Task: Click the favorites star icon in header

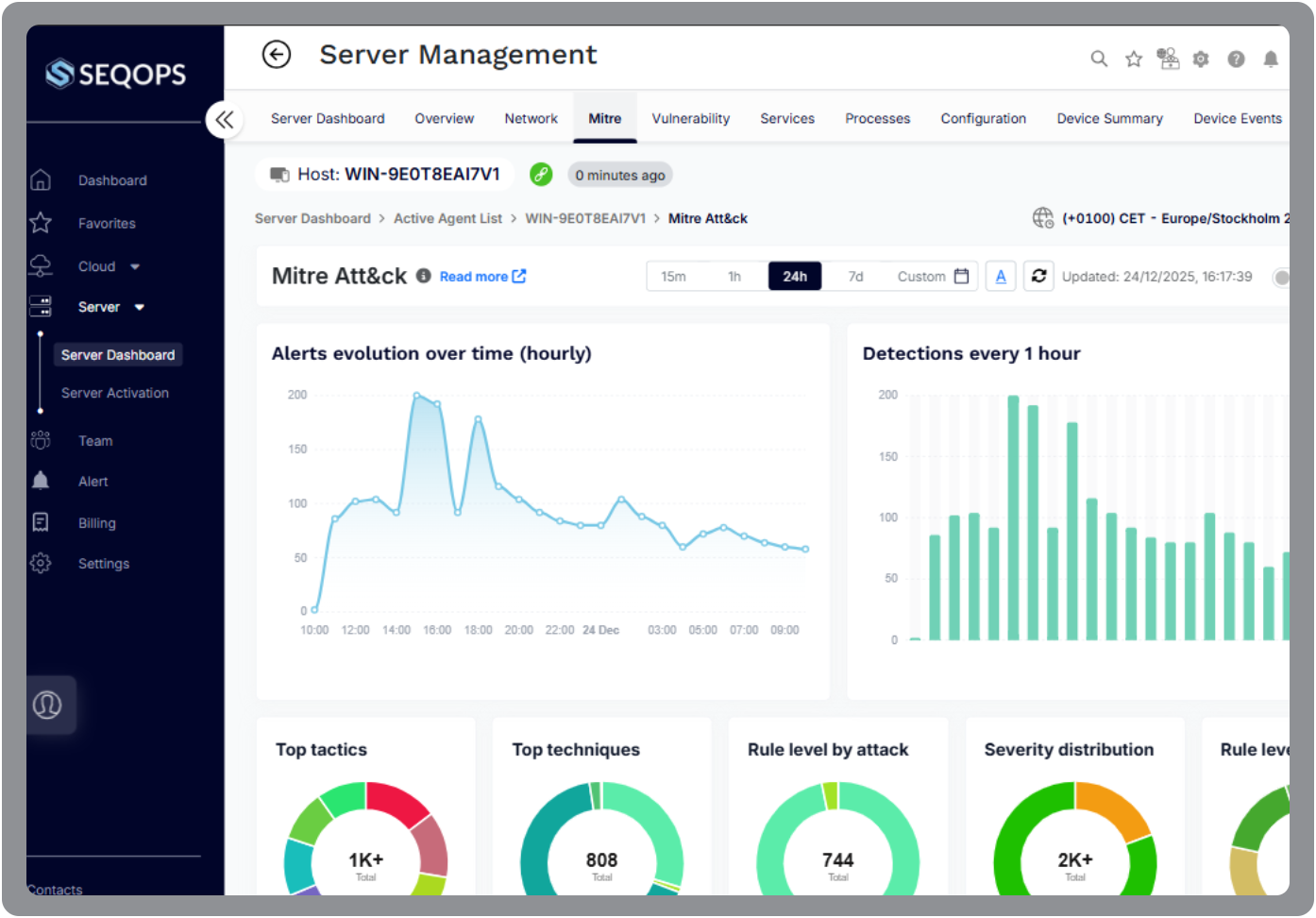Action: (x=1134, y=59)
